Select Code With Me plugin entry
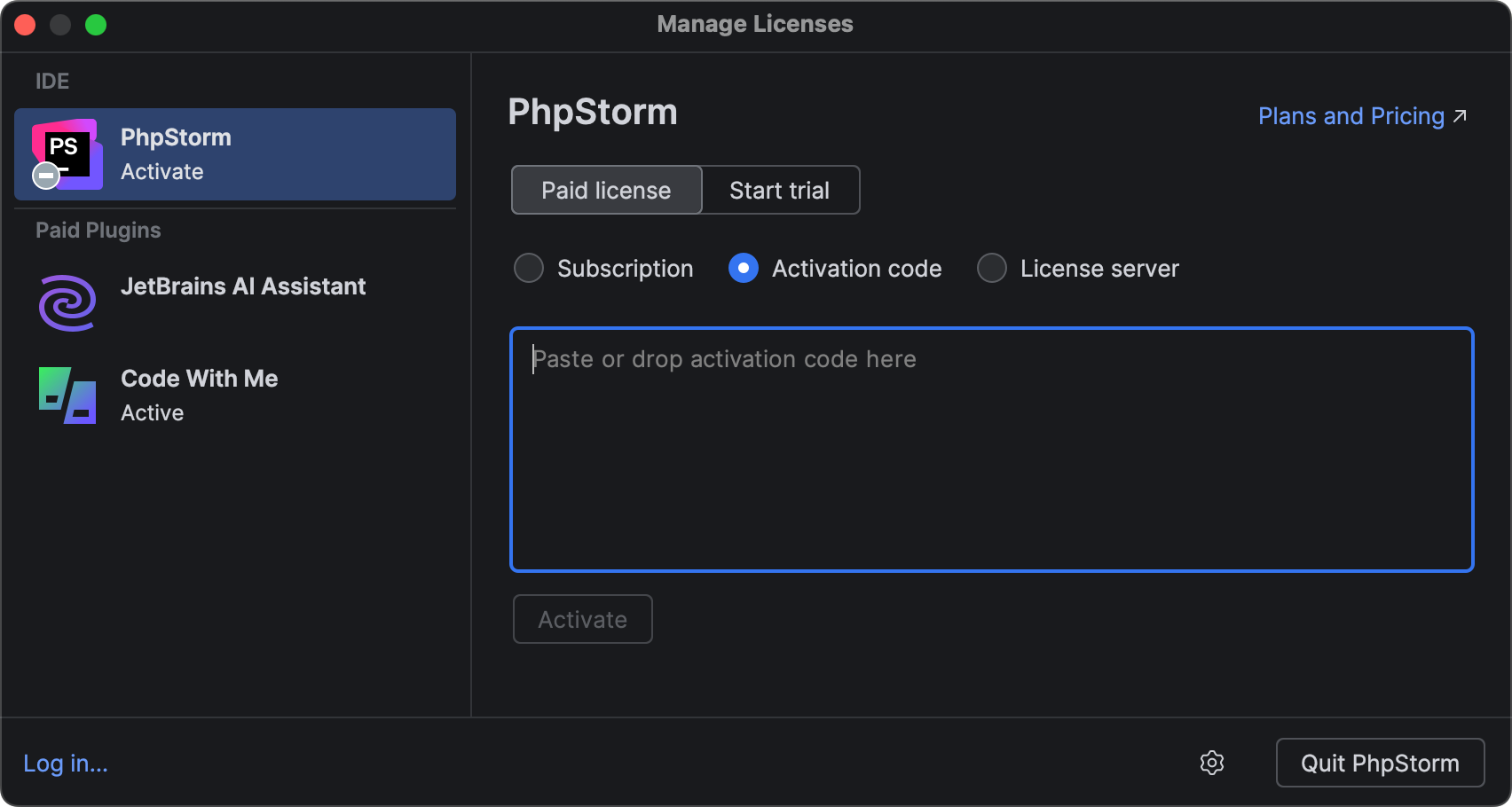This screenshot has height=807, width=1512. (235, 396)
